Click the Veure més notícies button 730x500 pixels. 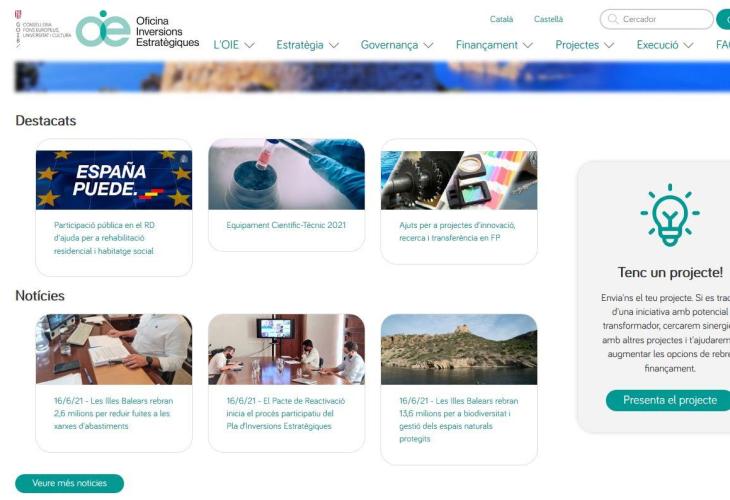click(x=69, y=484)
